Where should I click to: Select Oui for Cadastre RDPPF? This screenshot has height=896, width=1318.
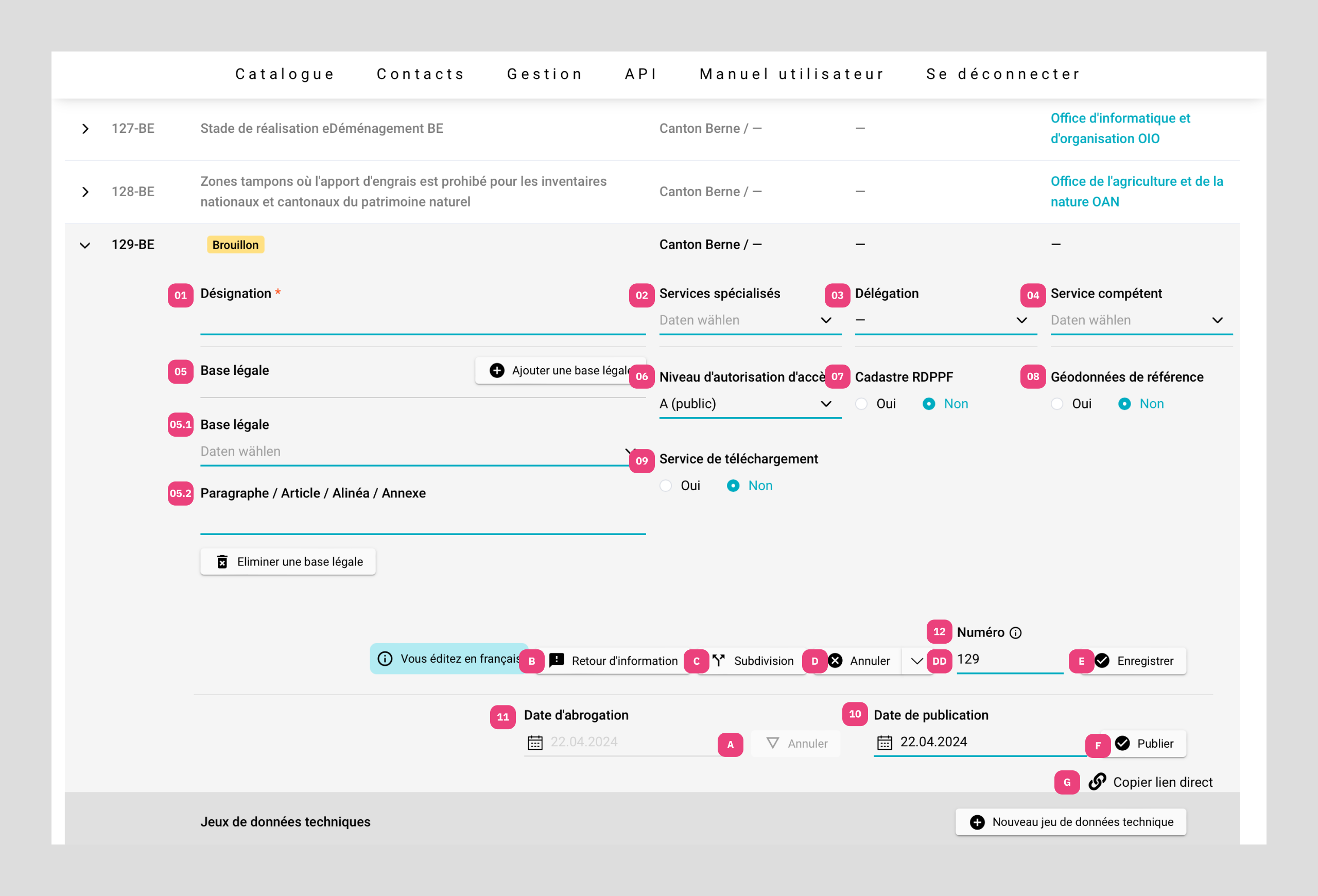tap(861, 404)
